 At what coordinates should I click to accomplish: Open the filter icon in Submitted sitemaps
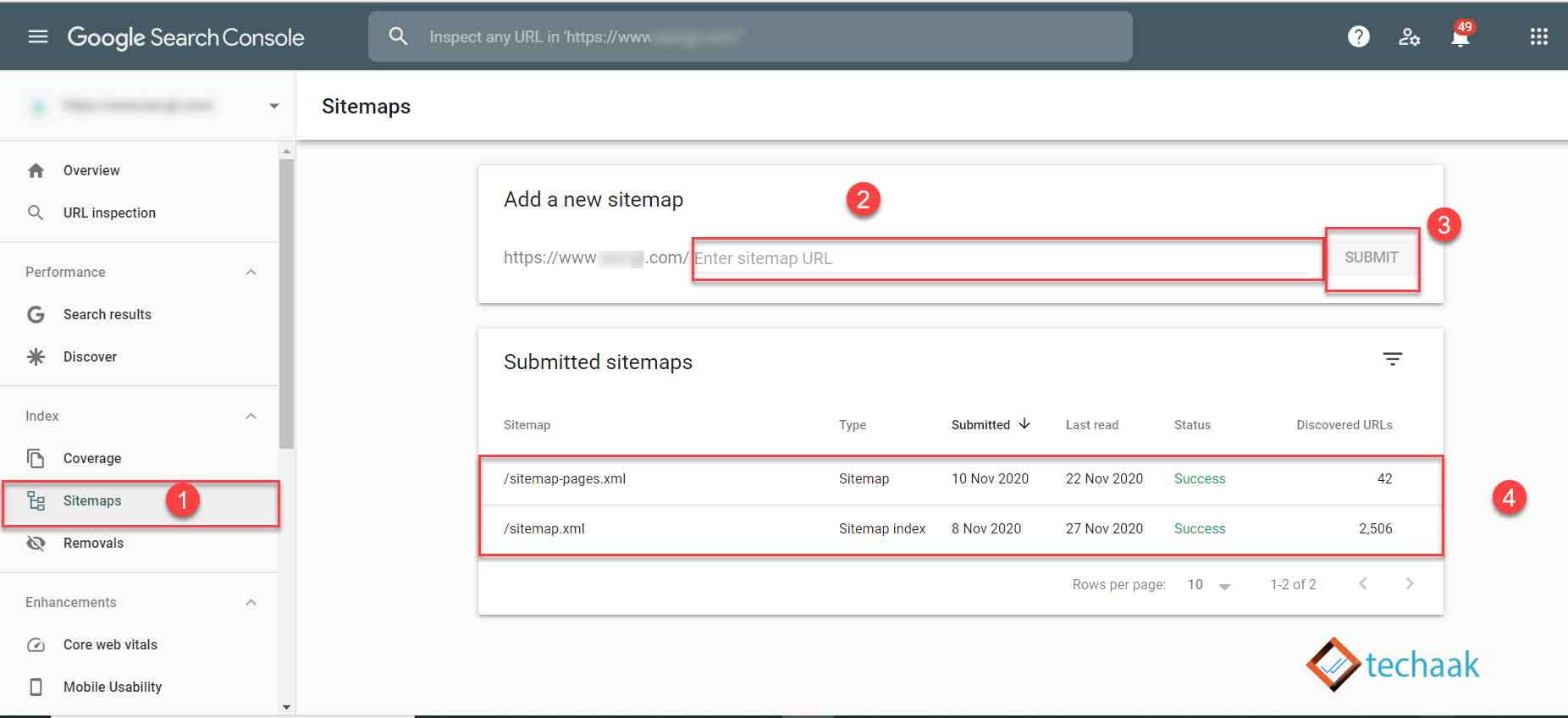click(x=1393, y=359)
